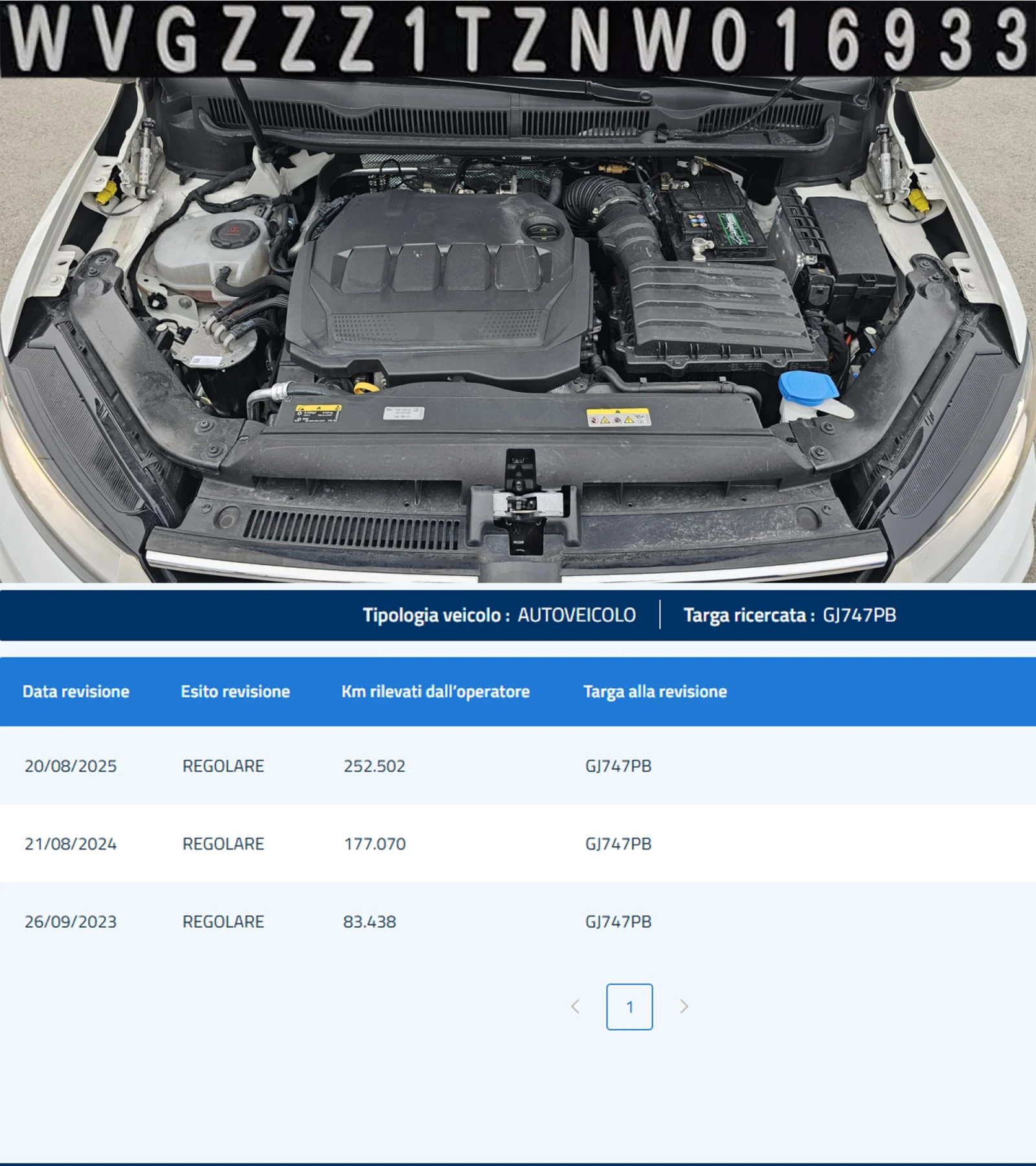The width and height of the screenshot is (1036, 1166).
Task: Click the searched plate GJ747PB
Action: (857, 616)
